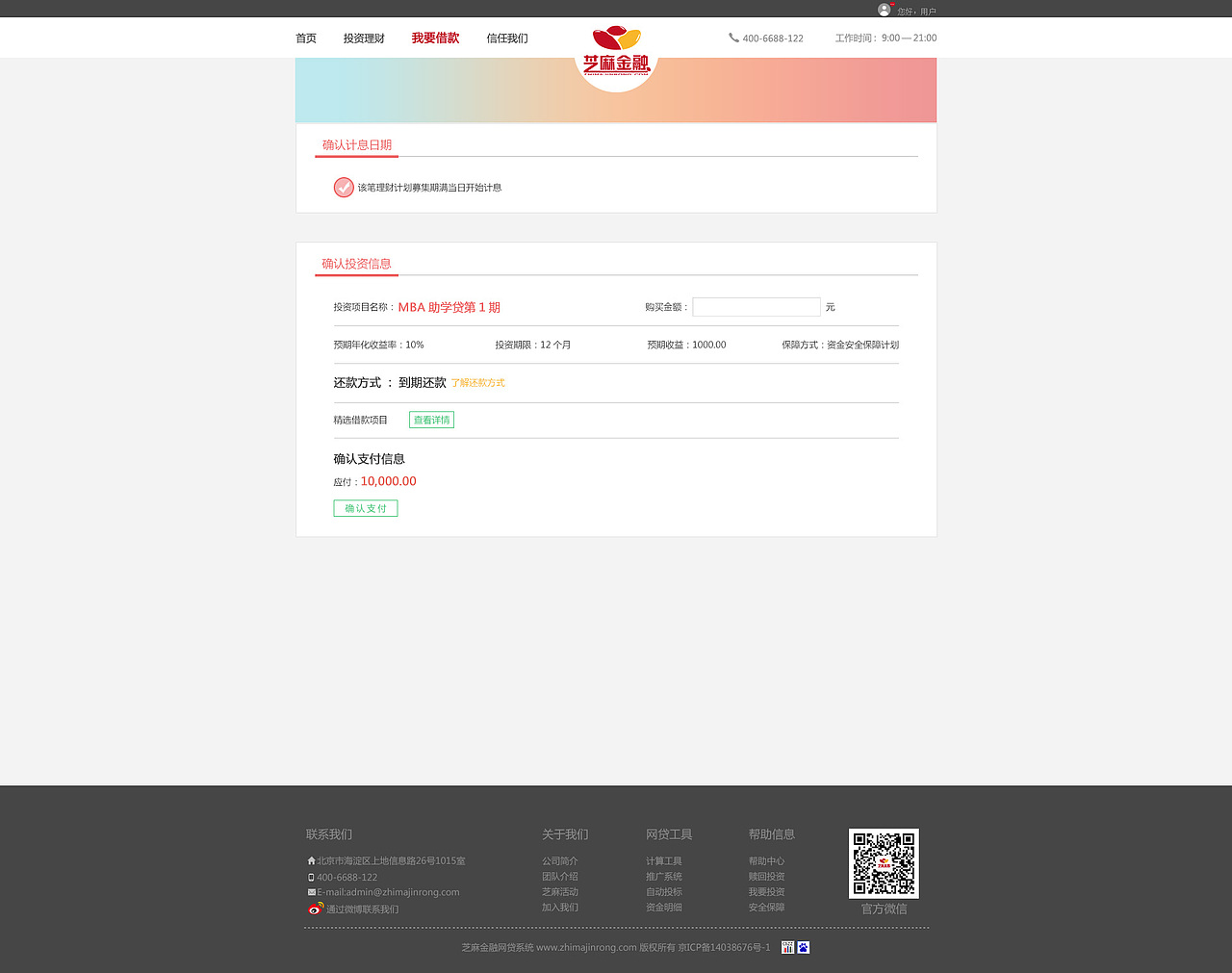Click the user avatar icon

pos(885,10)
